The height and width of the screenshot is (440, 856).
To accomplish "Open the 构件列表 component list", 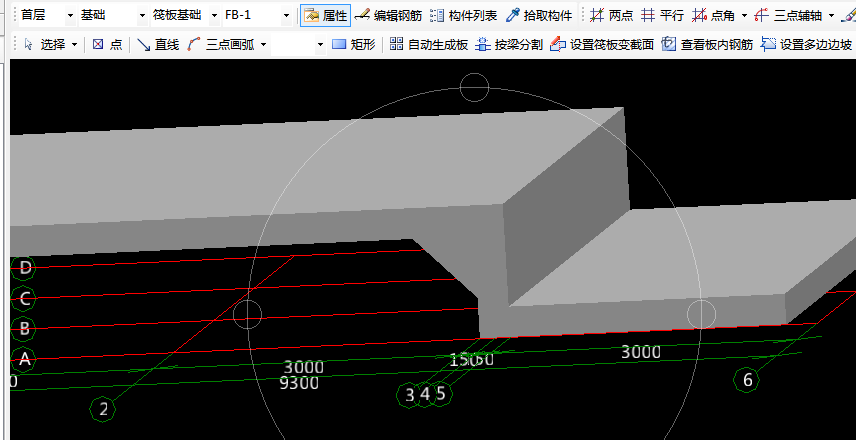I will (x=463, y=16).
